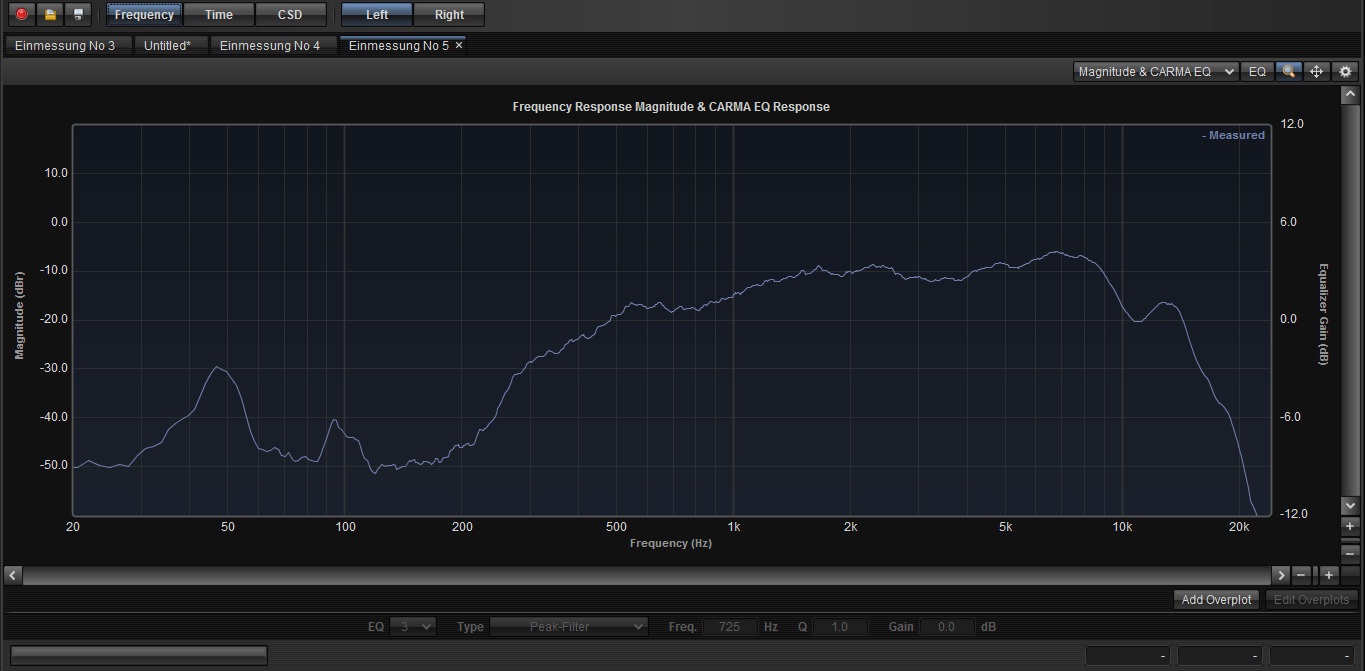Open graph settings gear icon
Image resolution: width=1365 pixels, height=671 pixels.
(1346, 72)
